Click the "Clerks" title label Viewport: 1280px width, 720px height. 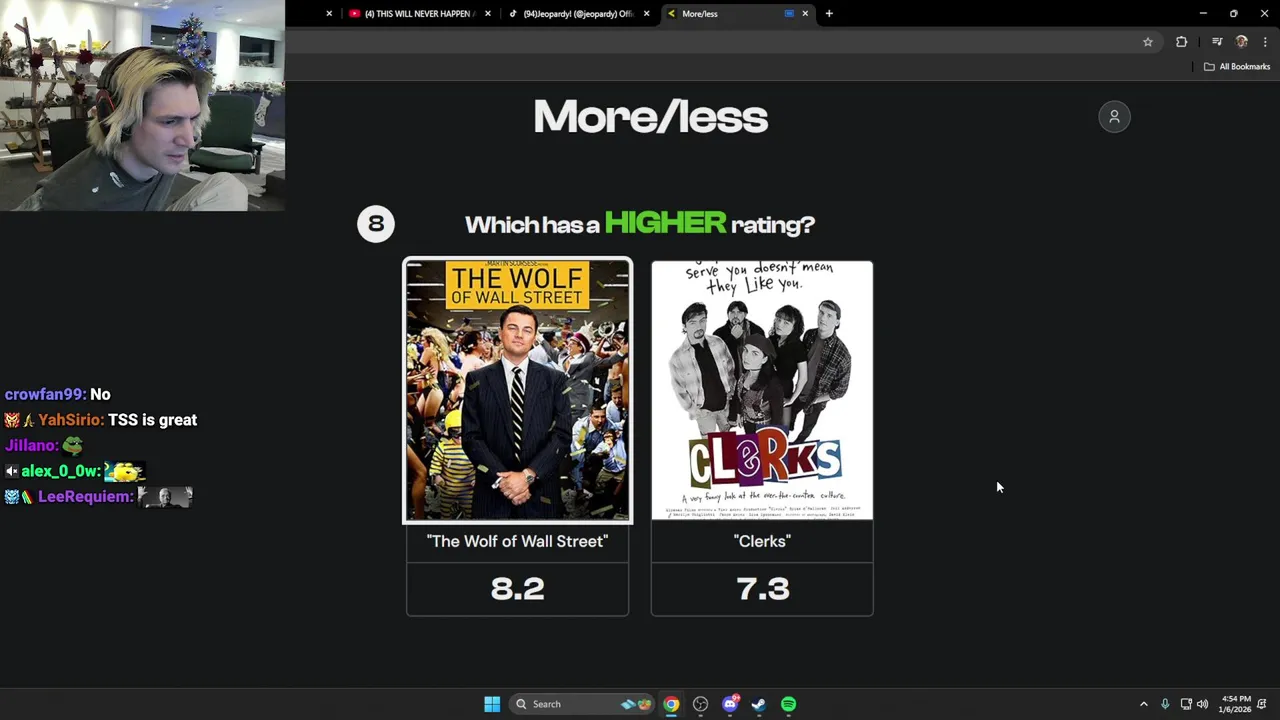(762, 541)
